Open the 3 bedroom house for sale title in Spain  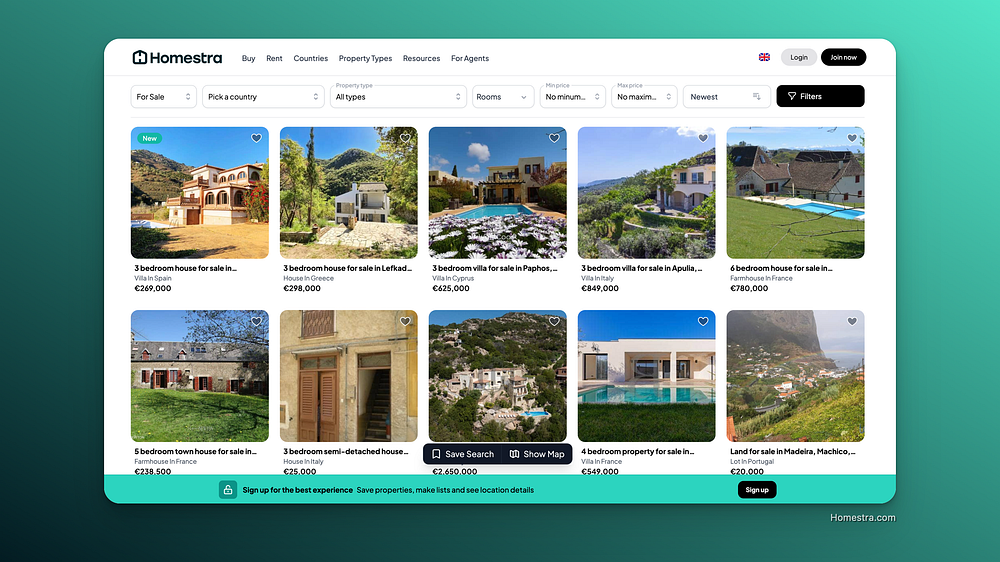pos(186,268)
